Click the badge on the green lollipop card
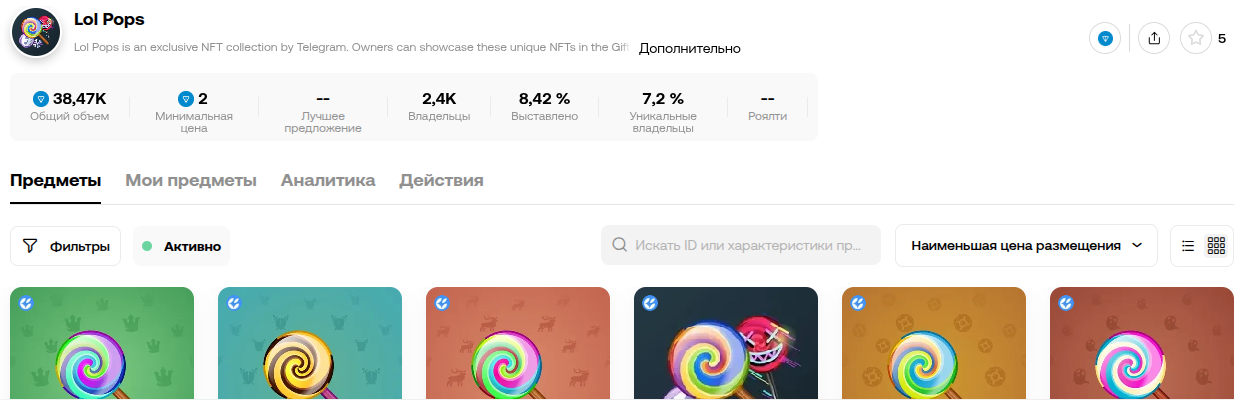 click(x=26, y=303)
